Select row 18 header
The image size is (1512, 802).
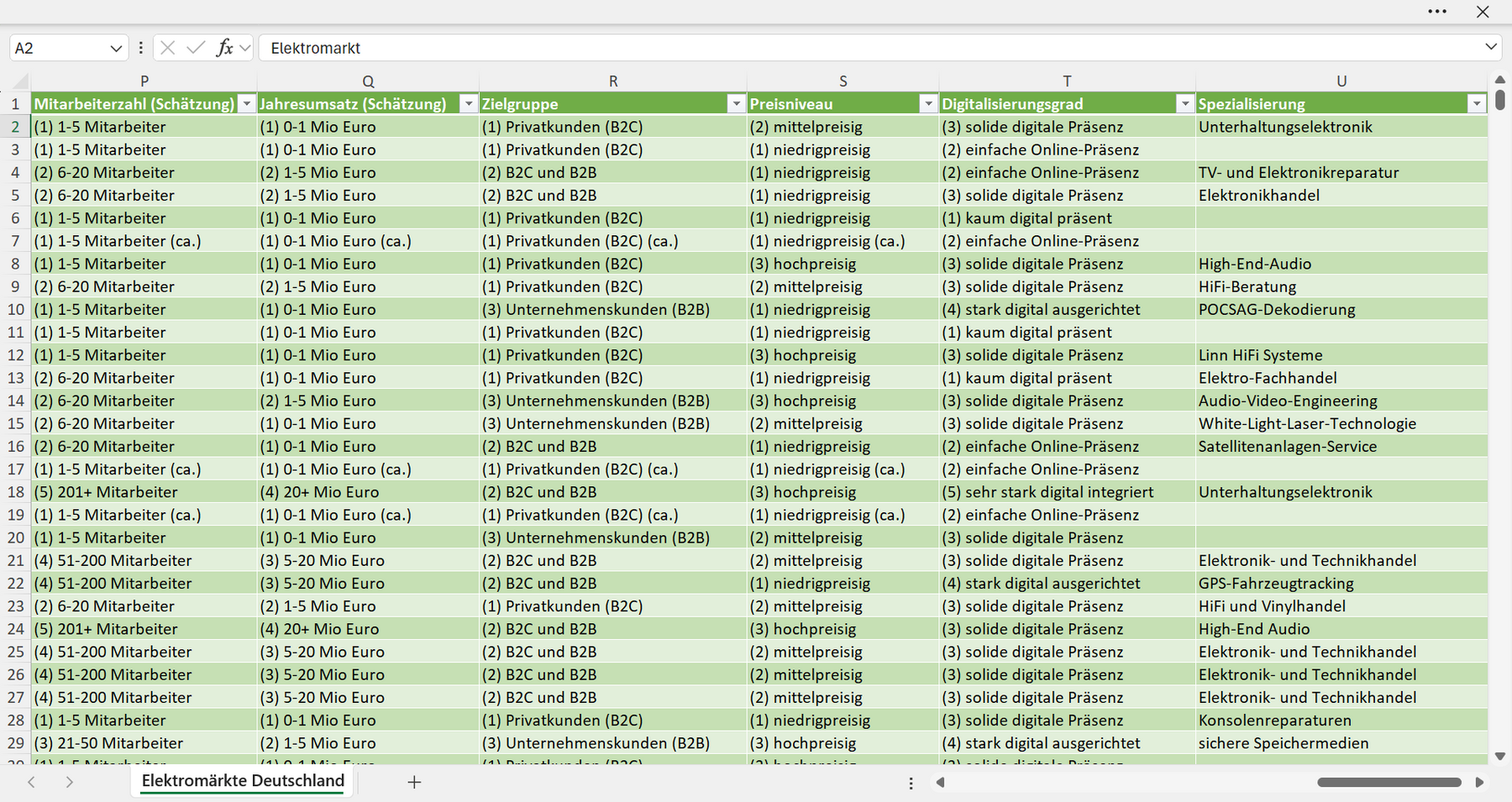[16, 492]
